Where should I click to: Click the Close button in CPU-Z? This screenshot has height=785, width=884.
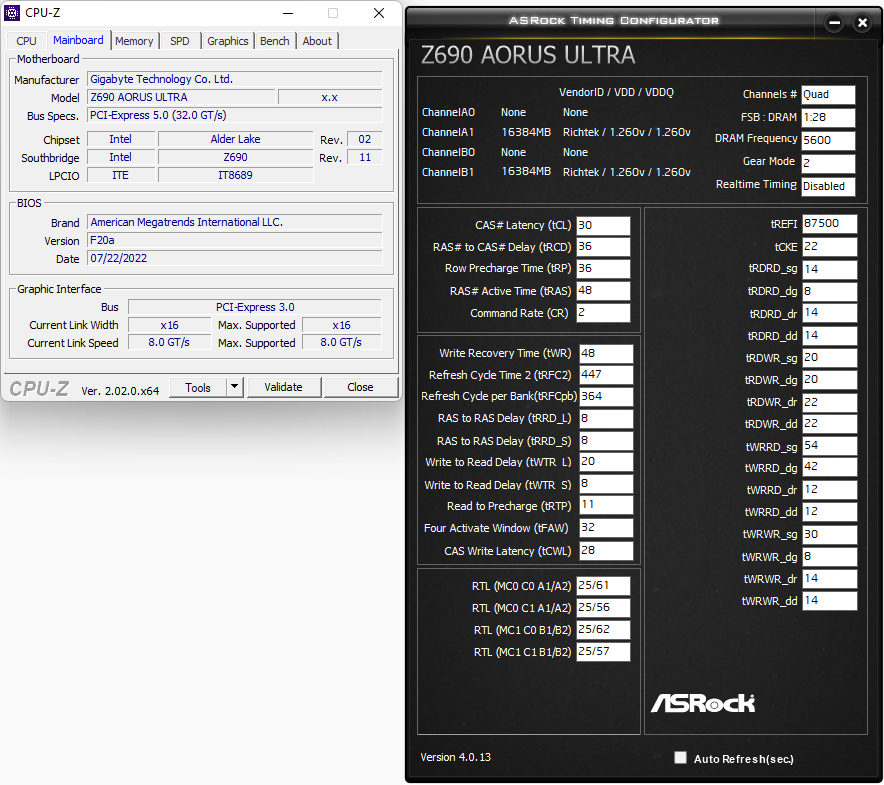[x=360, y=387]
